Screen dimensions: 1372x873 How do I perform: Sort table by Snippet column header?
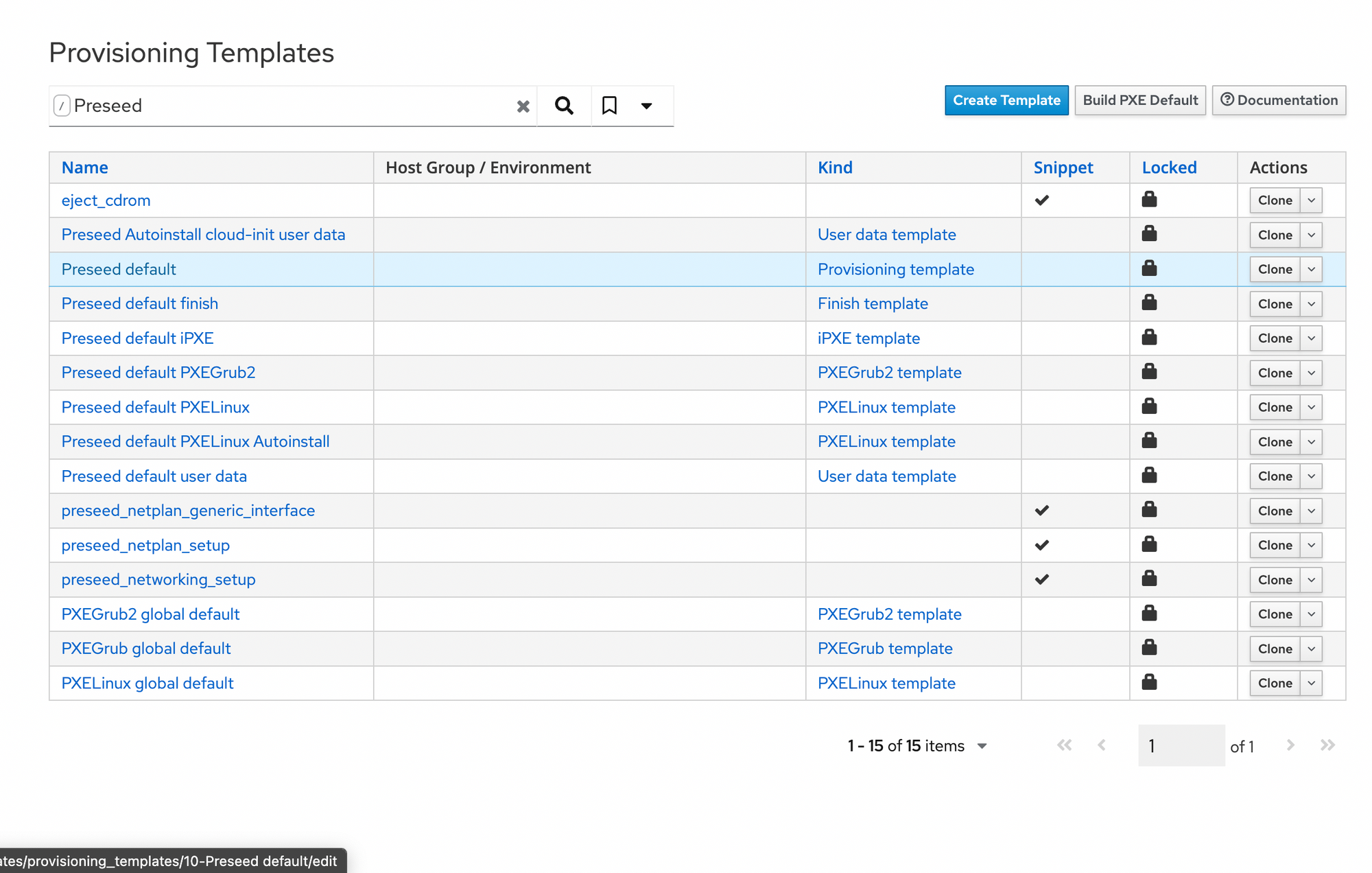(1063, 167)
